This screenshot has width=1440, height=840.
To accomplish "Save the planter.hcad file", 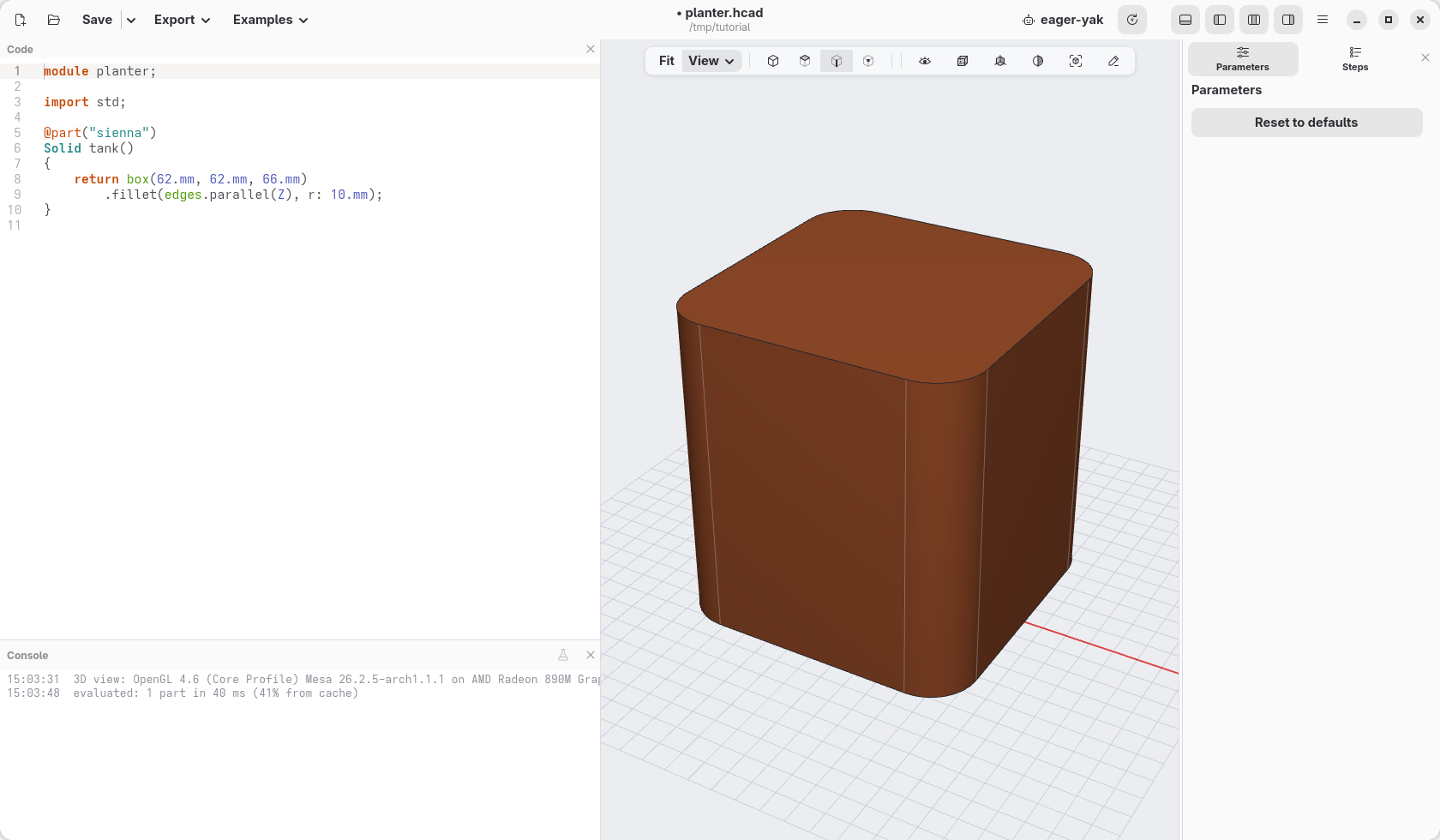I will (x=97, y=20).
